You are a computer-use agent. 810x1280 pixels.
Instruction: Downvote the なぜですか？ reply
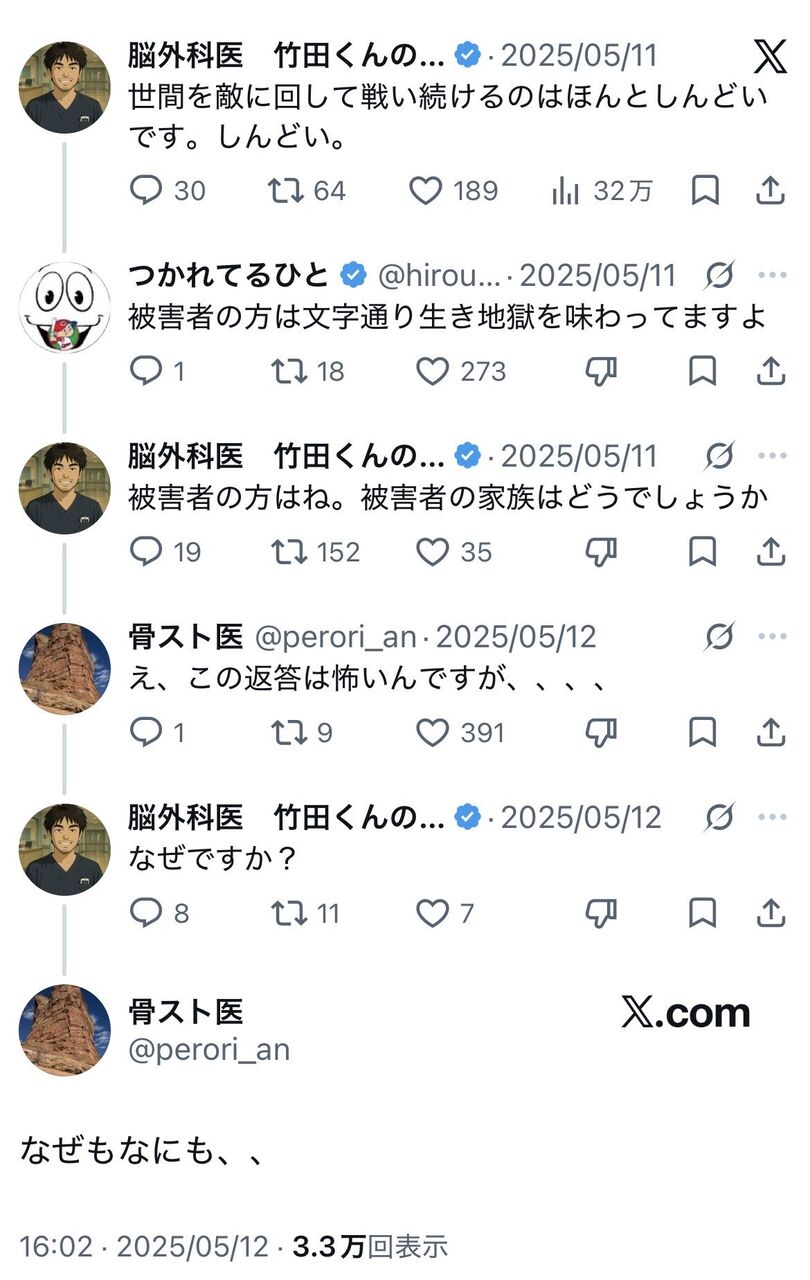pyautogui.click(x=601, y=913)
